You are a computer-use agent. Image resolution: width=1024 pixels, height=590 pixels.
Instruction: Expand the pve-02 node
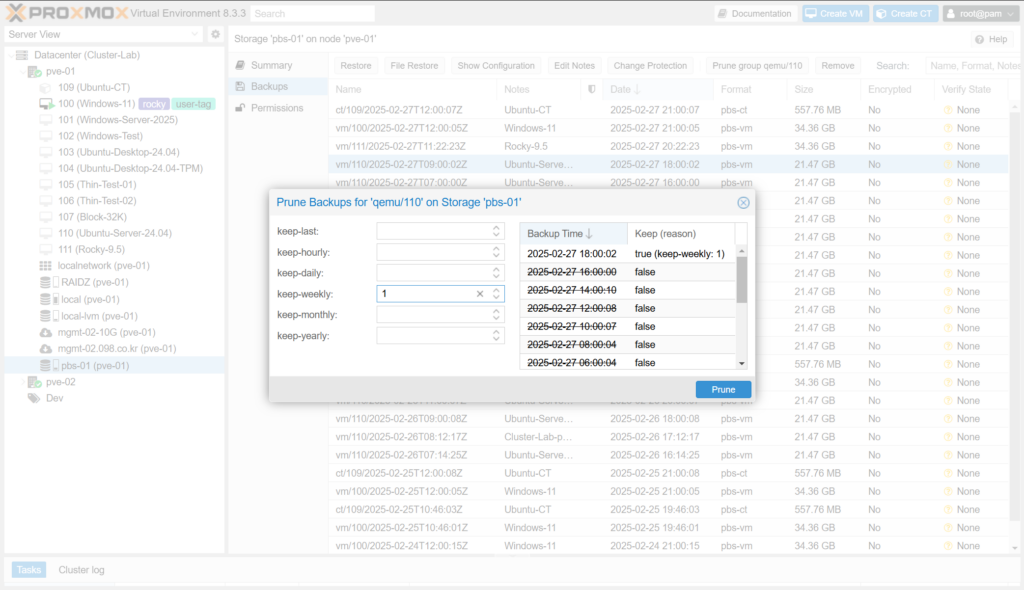click(21, 382)
